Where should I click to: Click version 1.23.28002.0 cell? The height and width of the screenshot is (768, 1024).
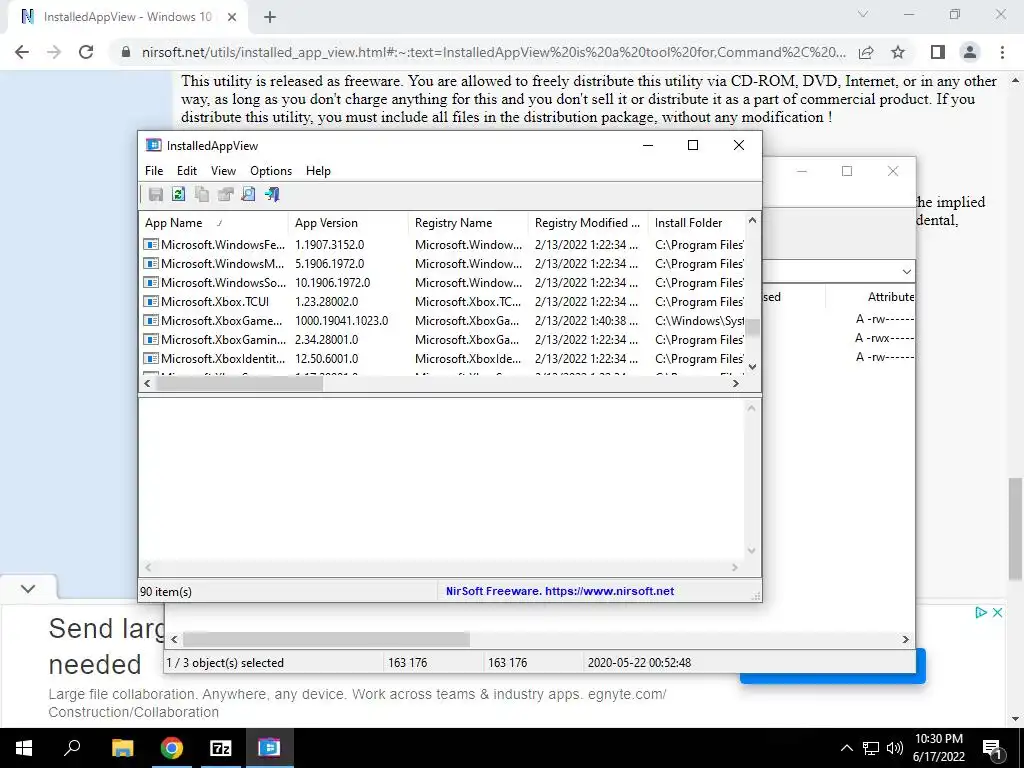[327, 302]
